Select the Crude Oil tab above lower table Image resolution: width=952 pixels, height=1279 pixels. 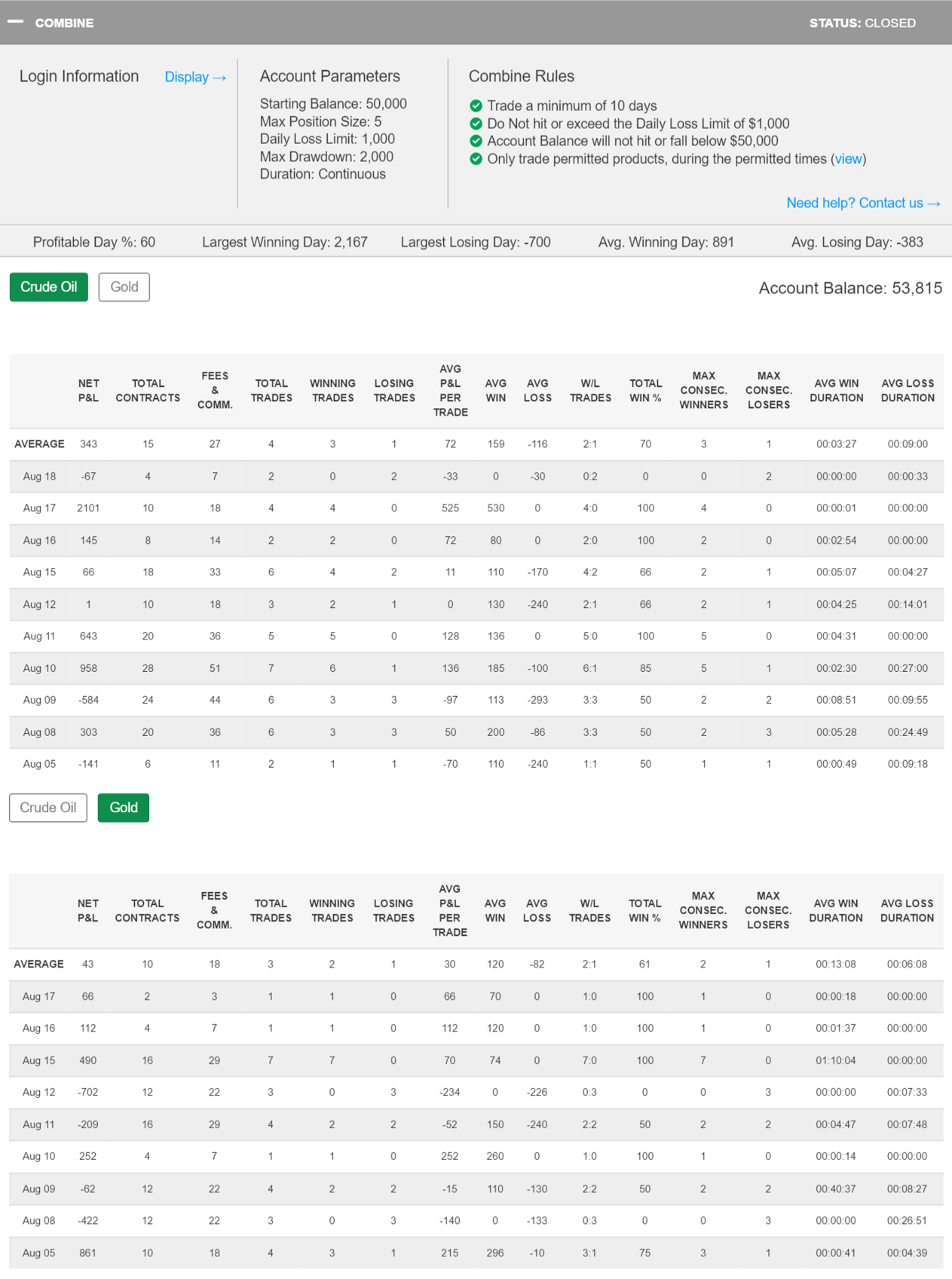click(48, 808)
